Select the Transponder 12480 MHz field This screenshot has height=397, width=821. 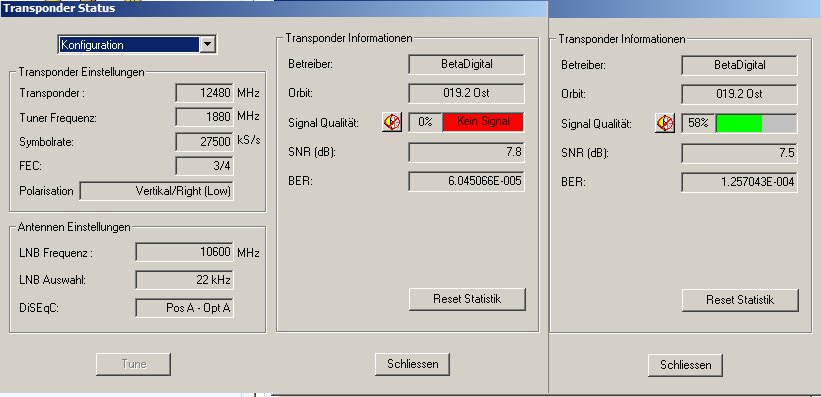click(204, 93)
